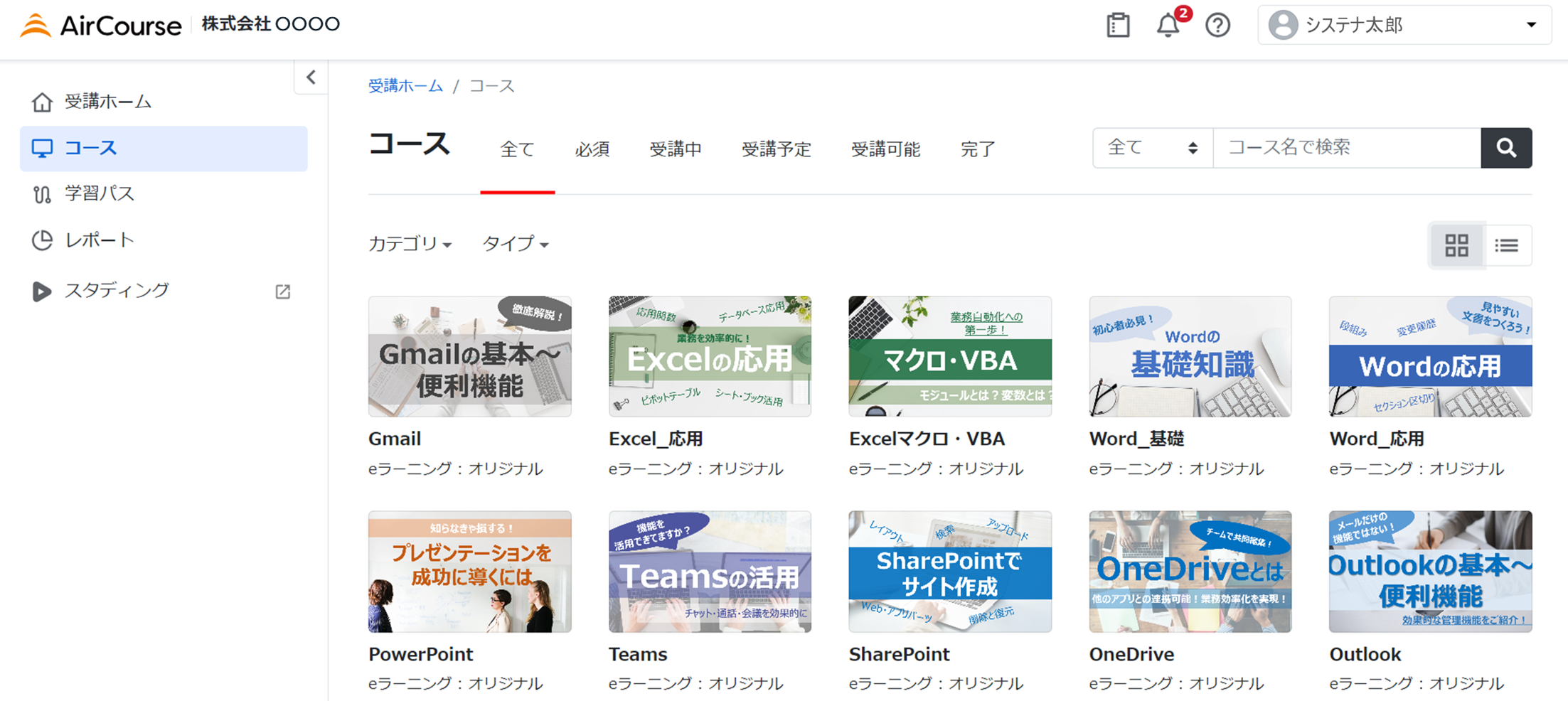Click the monitor icon beside コース
The image size is (1568, 701).
(x=42, y=149)
